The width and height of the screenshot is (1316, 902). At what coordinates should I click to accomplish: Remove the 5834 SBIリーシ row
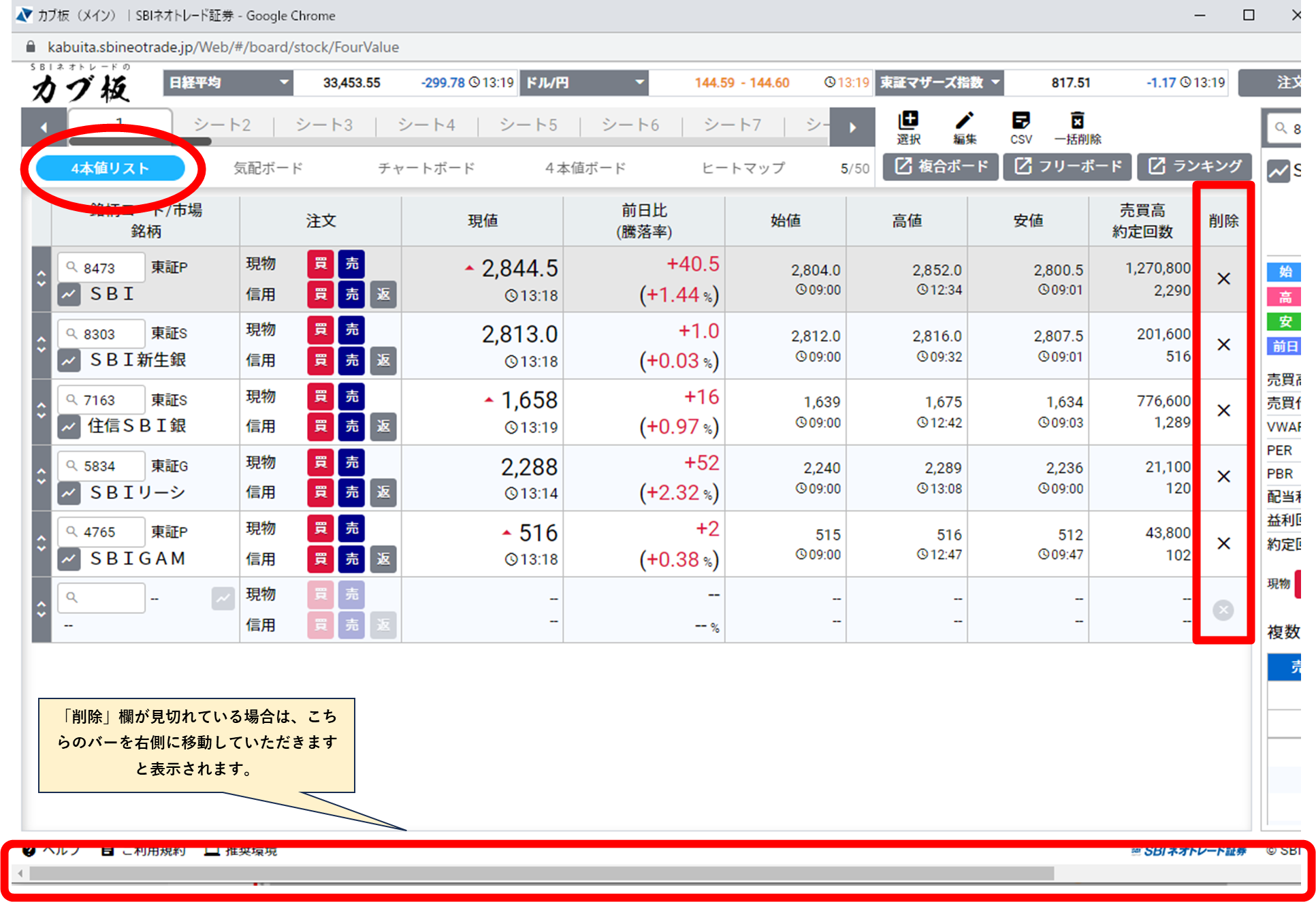coord(1223,477)
